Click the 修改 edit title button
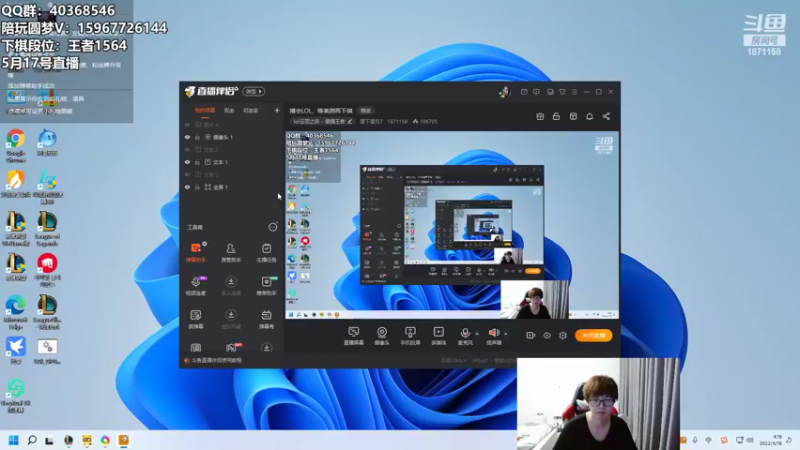 click(x=366, y=110)
